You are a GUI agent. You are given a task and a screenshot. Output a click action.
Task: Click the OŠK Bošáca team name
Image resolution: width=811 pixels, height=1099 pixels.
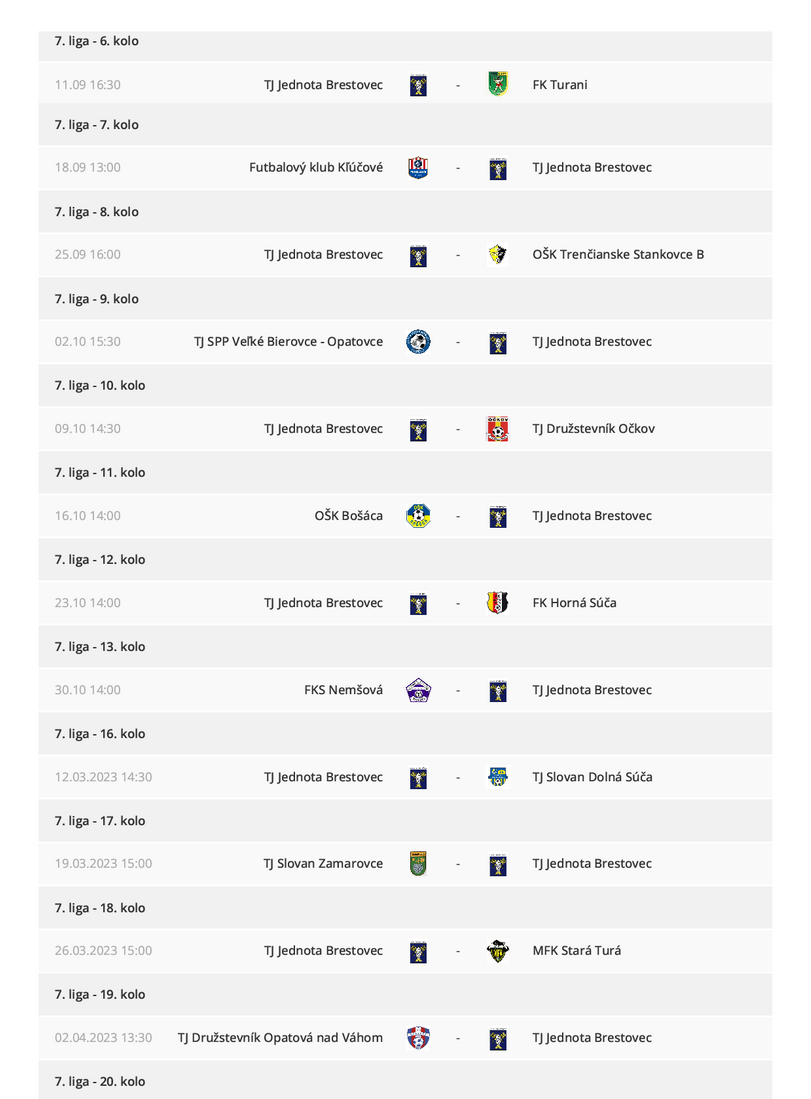point(348,516)
